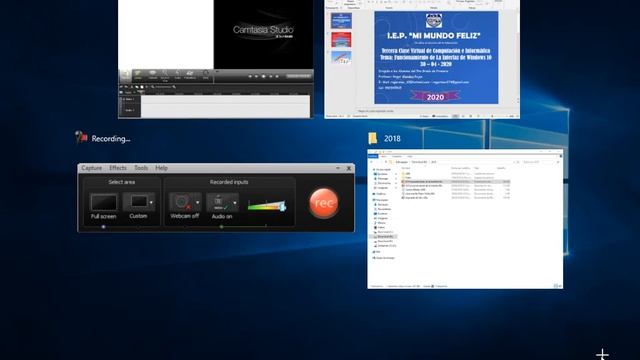Open the Clip Bin tab in Camtasia
Screen dimensions: 640x360
pos(125,75)
